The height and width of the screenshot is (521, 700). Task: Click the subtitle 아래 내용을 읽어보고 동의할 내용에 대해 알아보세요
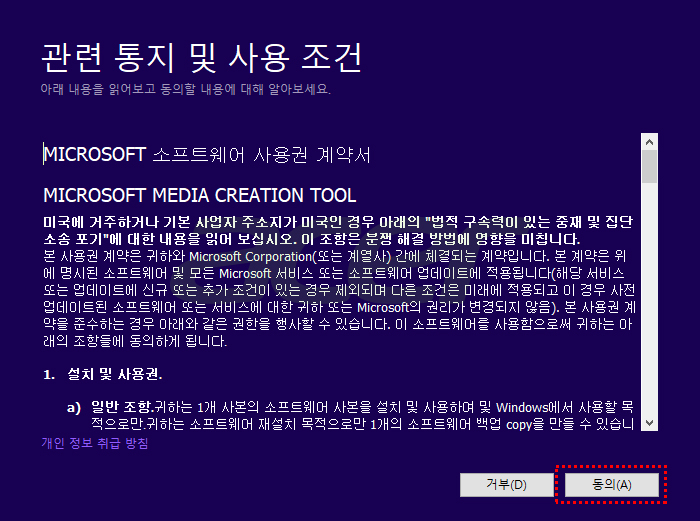(186, 89)
